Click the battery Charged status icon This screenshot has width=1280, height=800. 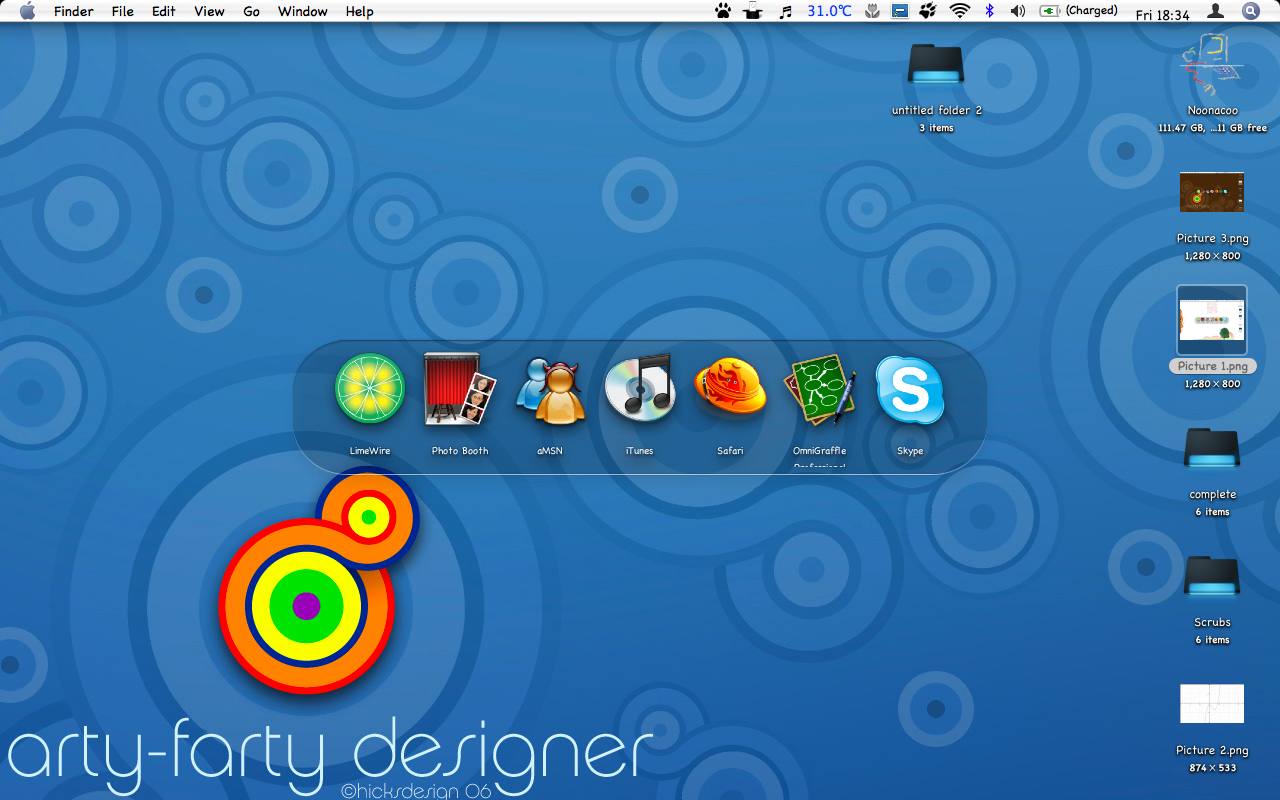tap(1079, 11)
